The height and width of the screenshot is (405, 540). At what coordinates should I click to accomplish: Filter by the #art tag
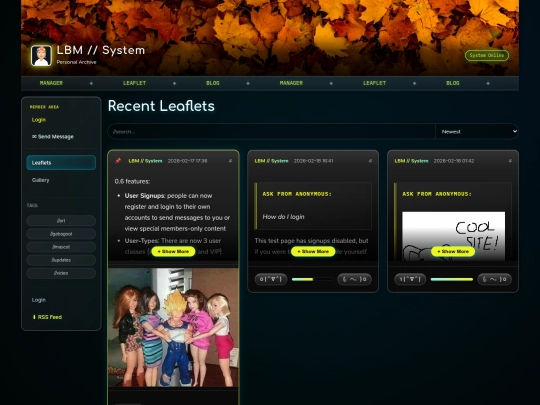61,221
